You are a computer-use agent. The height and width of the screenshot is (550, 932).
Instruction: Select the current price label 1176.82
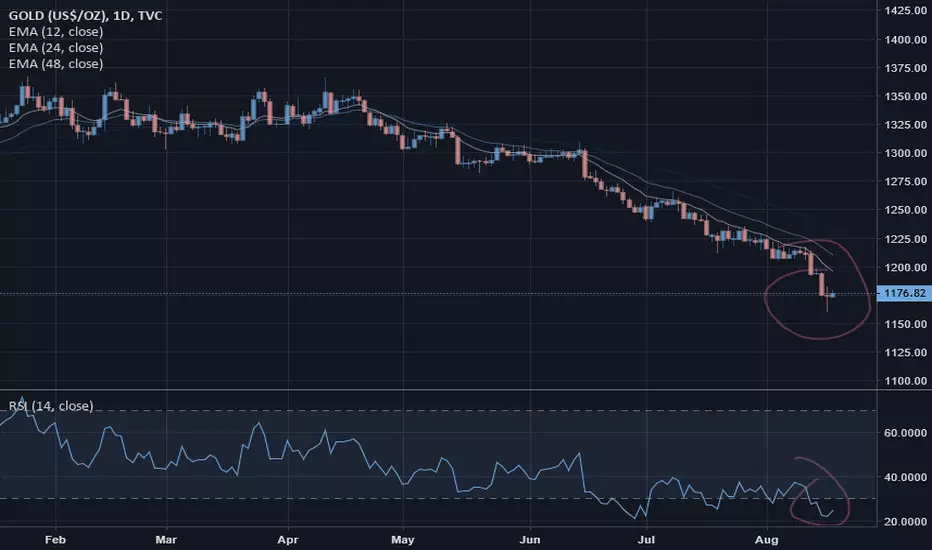904,293
